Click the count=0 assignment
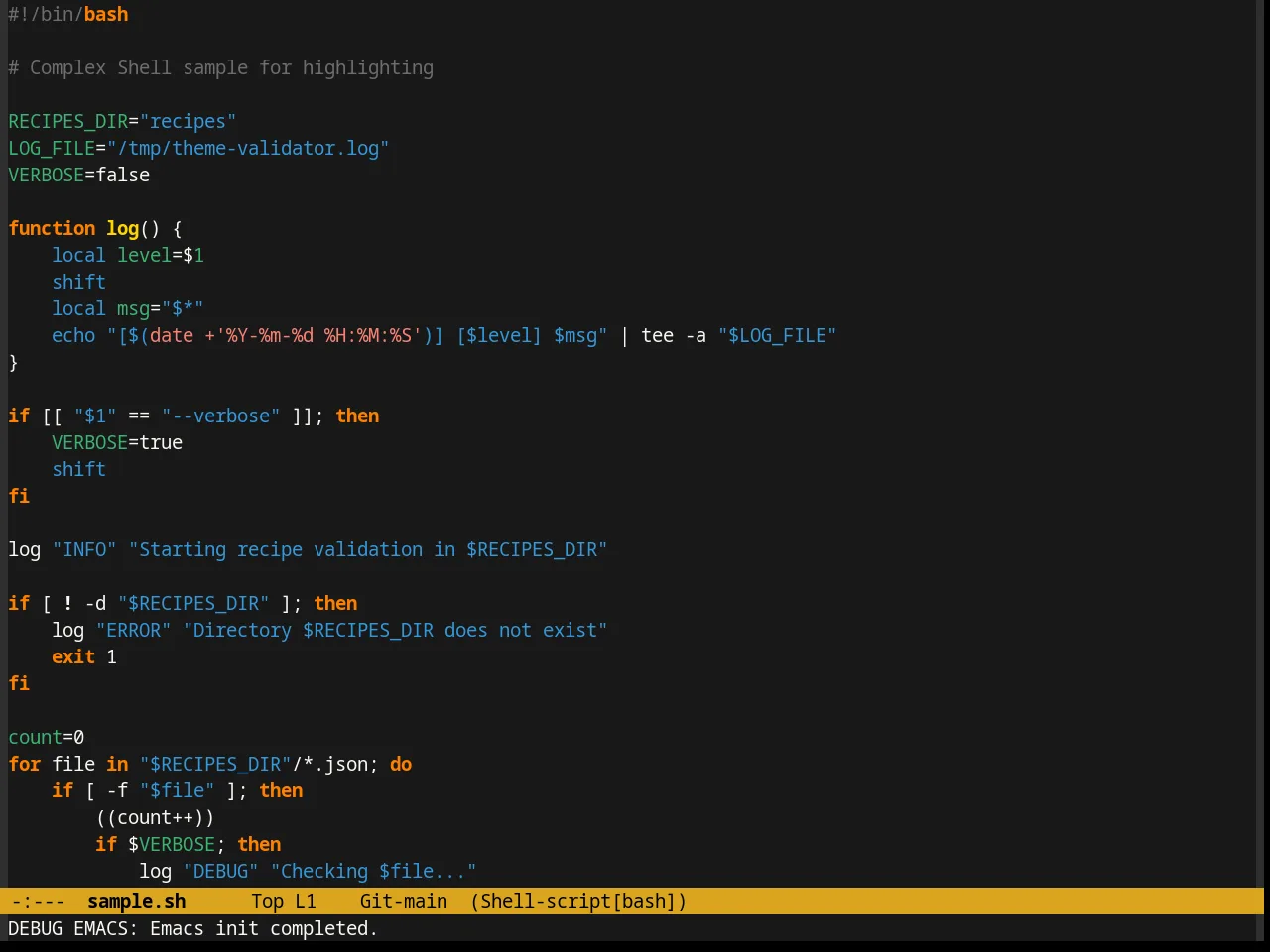 point(47,737)
